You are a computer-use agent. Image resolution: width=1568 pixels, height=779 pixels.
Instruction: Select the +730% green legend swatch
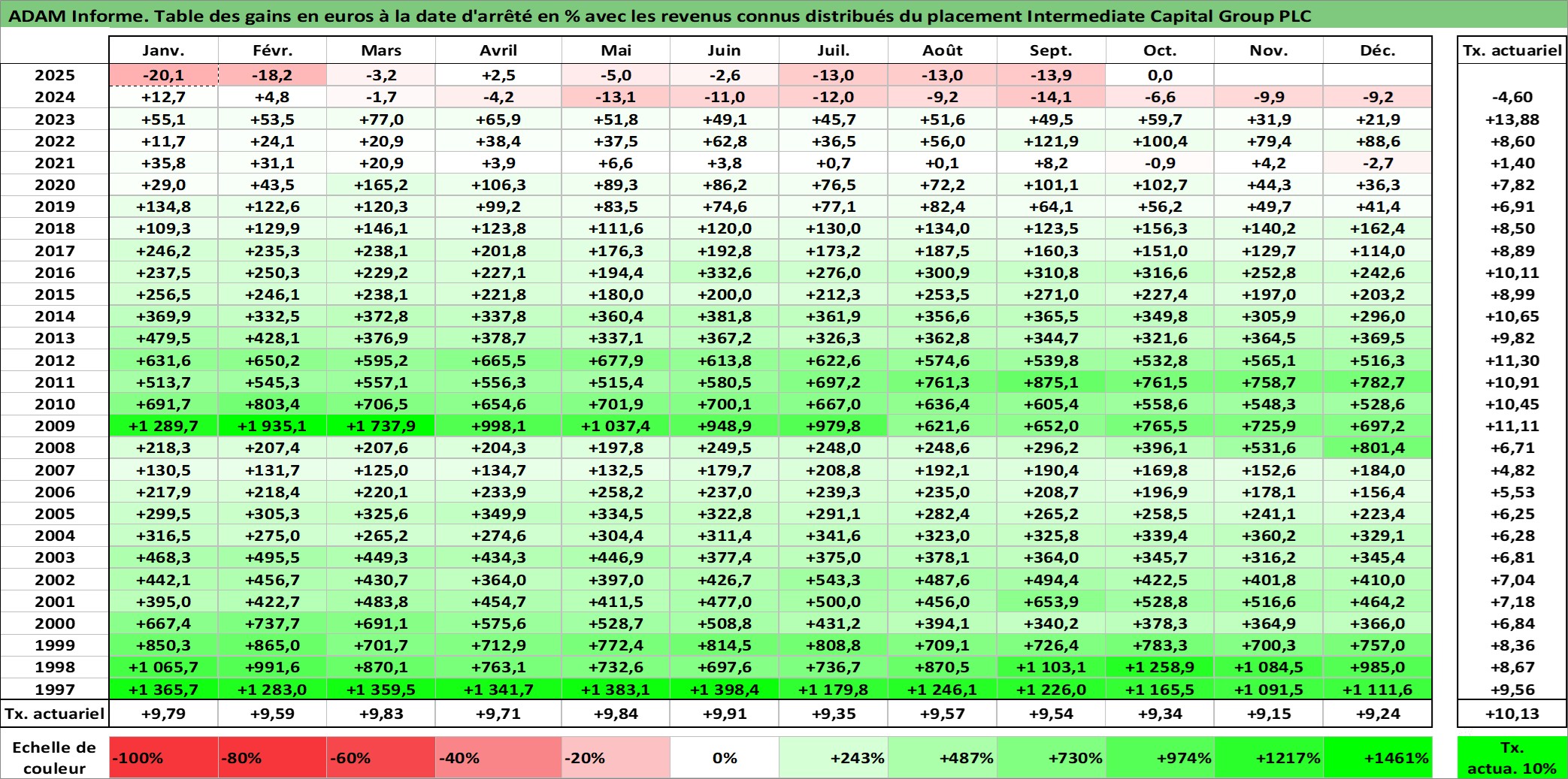(1051, 757)
